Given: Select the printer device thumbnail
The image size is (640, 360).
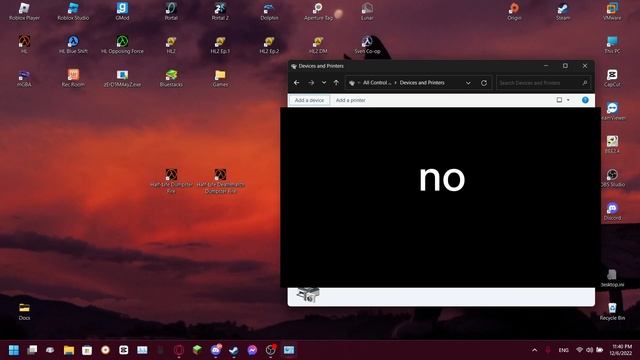Looking at the screenshot, I should (x=308, y=295).
